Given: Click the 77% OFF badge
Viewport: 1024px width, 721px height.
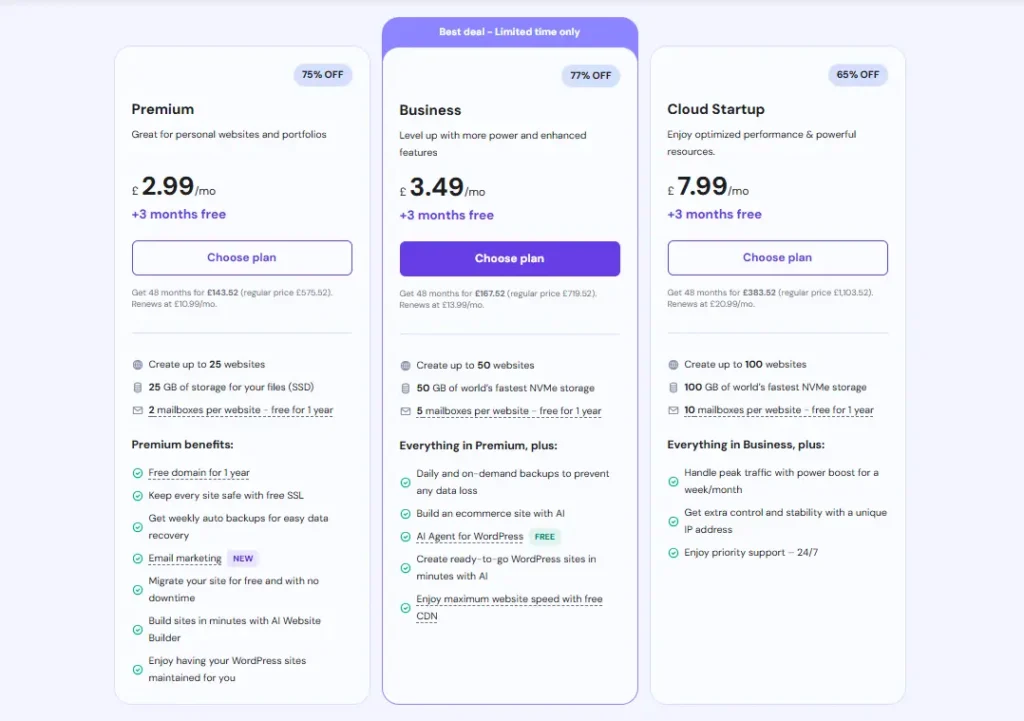Looking at the screenshot, I should tap(590, 76).
